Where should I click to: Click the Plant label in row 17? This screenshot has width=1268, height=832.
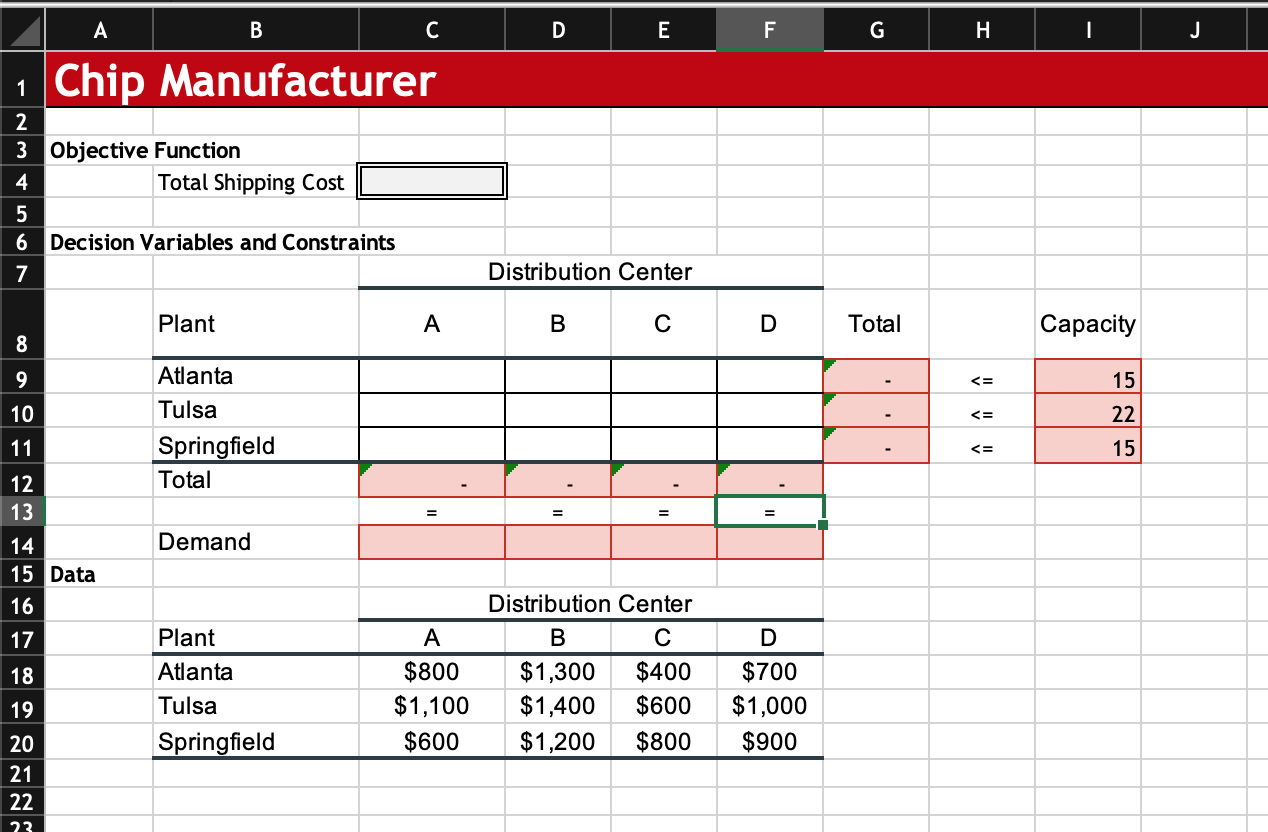click(x=186, y=638)
